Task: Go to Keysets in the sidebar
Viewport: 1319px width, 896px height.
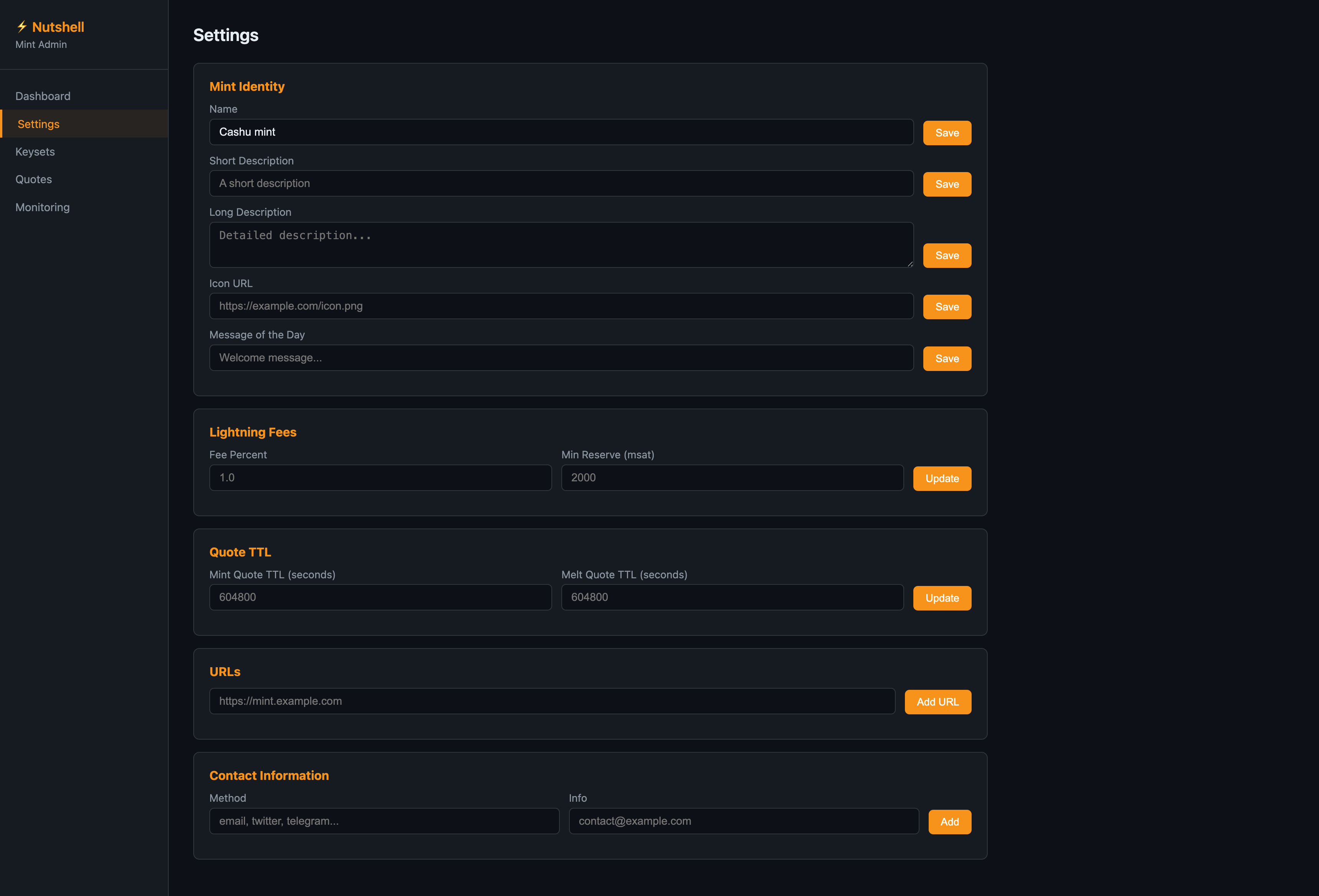Action: pyautogui.click(x=35, y=151)
